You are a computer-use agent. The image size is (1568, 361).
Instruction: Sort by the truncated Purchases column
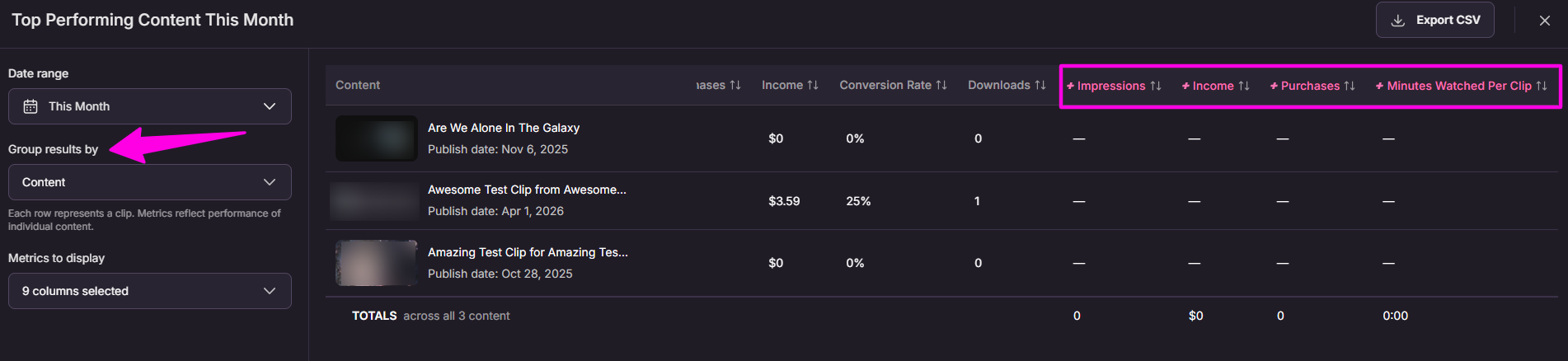click(x=719, y=85)
